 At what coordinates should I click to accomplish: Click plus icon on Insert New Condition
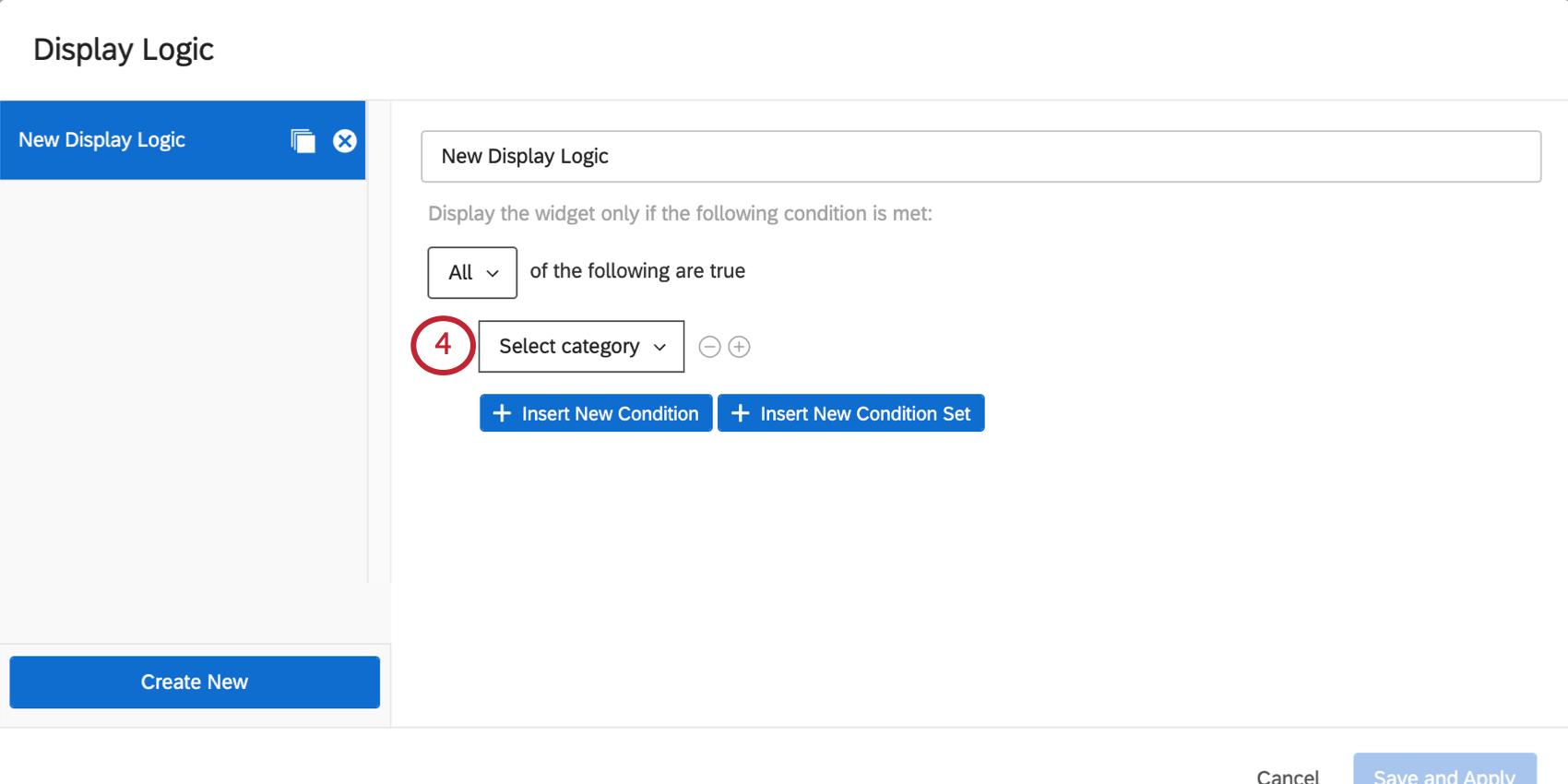coord(502,413)
